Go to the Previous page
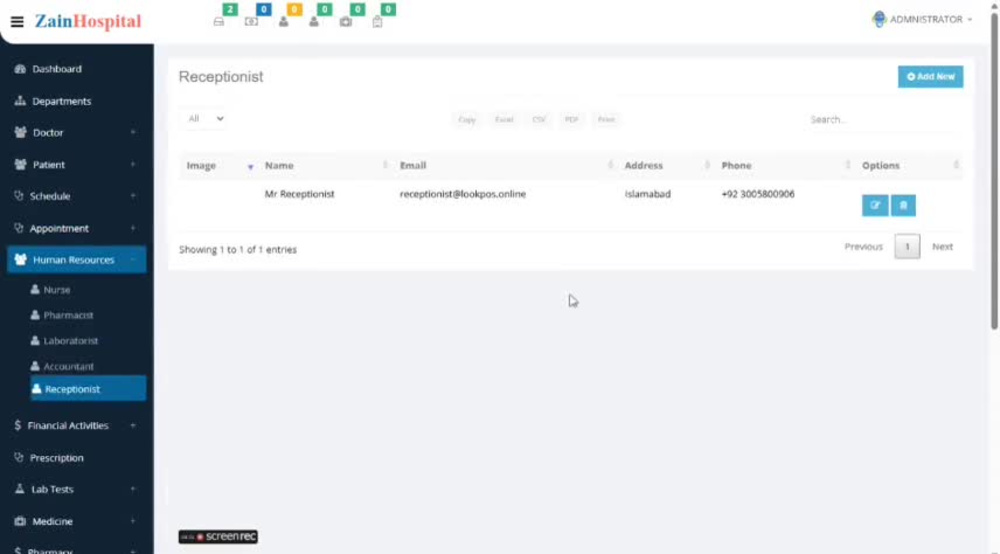The image size is (1000, 554). click(x=864, y=247)
